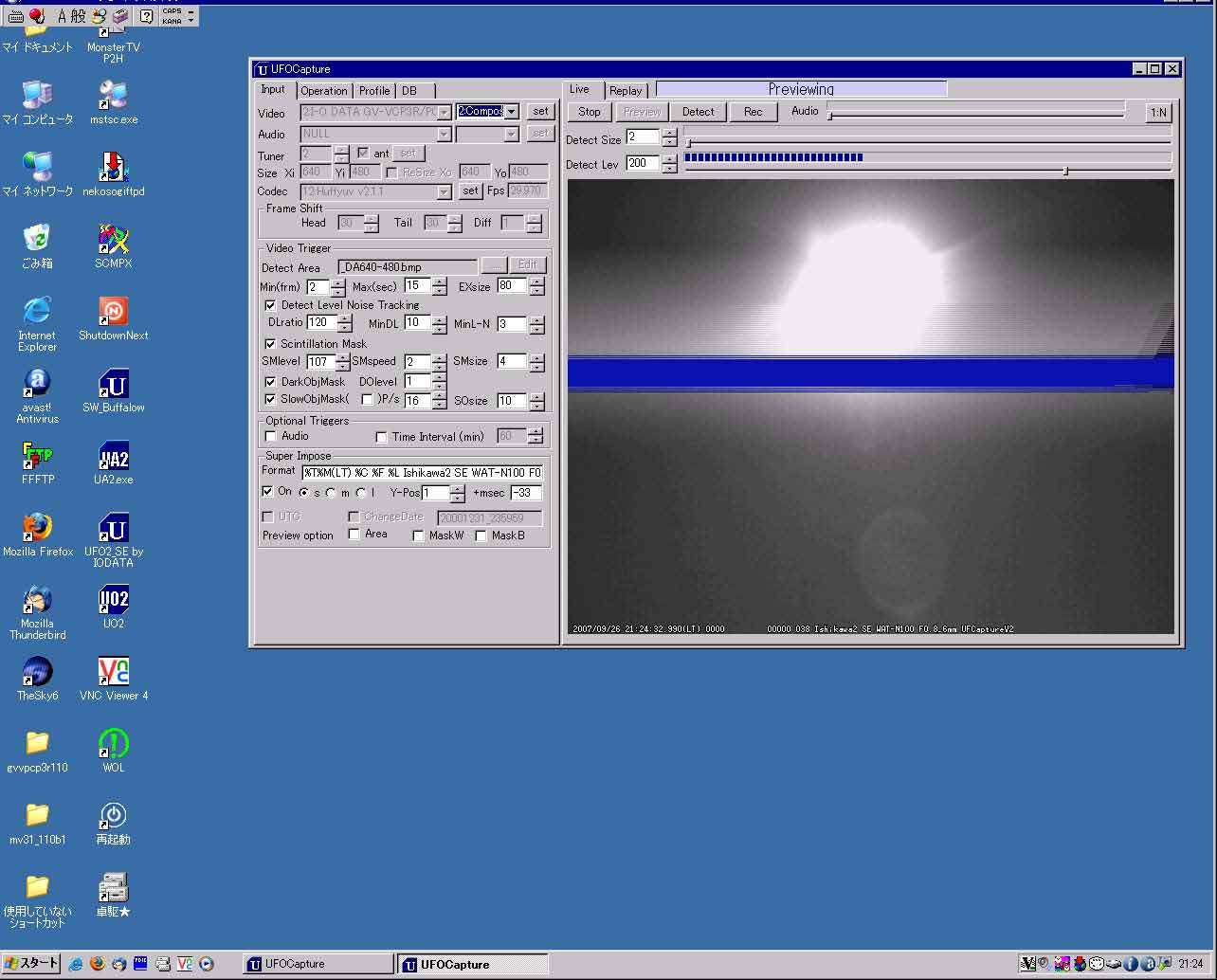The image size is (1217, 980).
Task: Launch TheSky6 desktop shortcut
Action: [37, 672]
